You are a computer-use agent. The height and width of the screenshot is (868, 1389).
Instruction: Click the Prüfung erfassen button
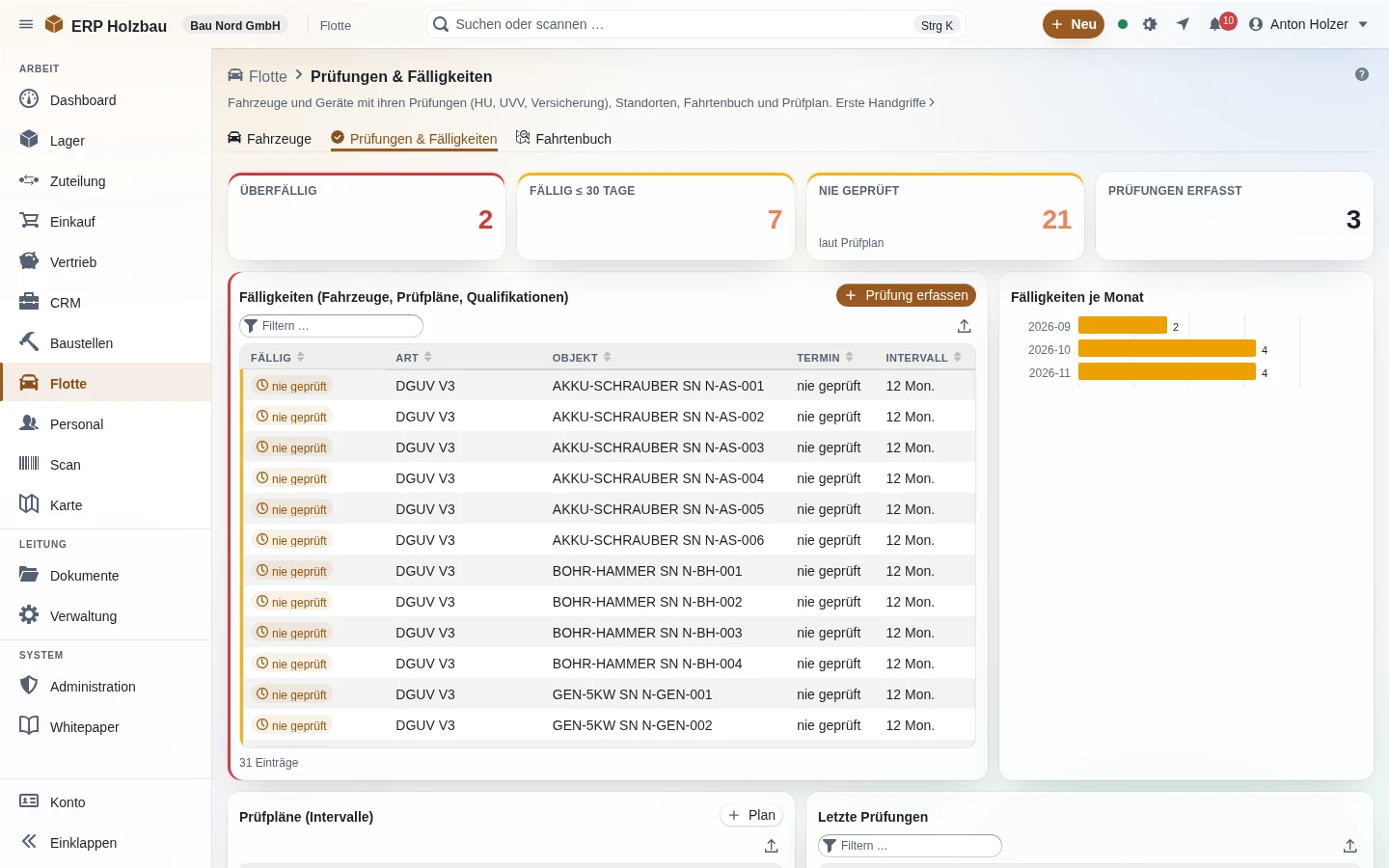[x=906, y=295]
